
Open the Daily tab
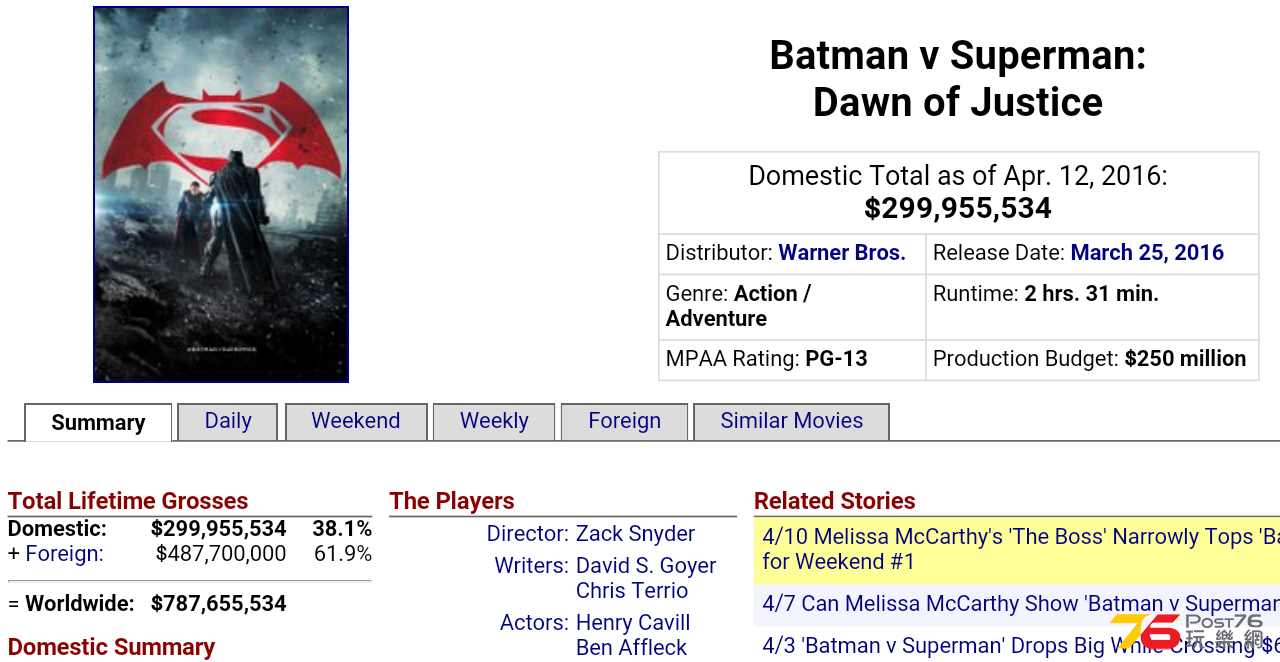(x=228, y=421)
